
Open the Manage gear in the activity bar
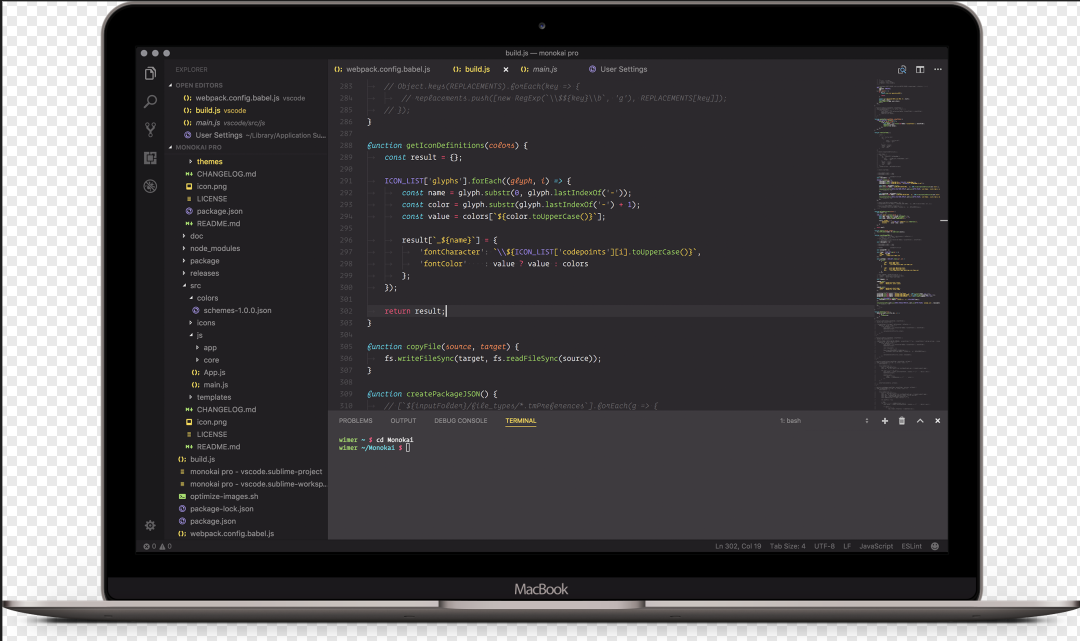coord(150,525)
